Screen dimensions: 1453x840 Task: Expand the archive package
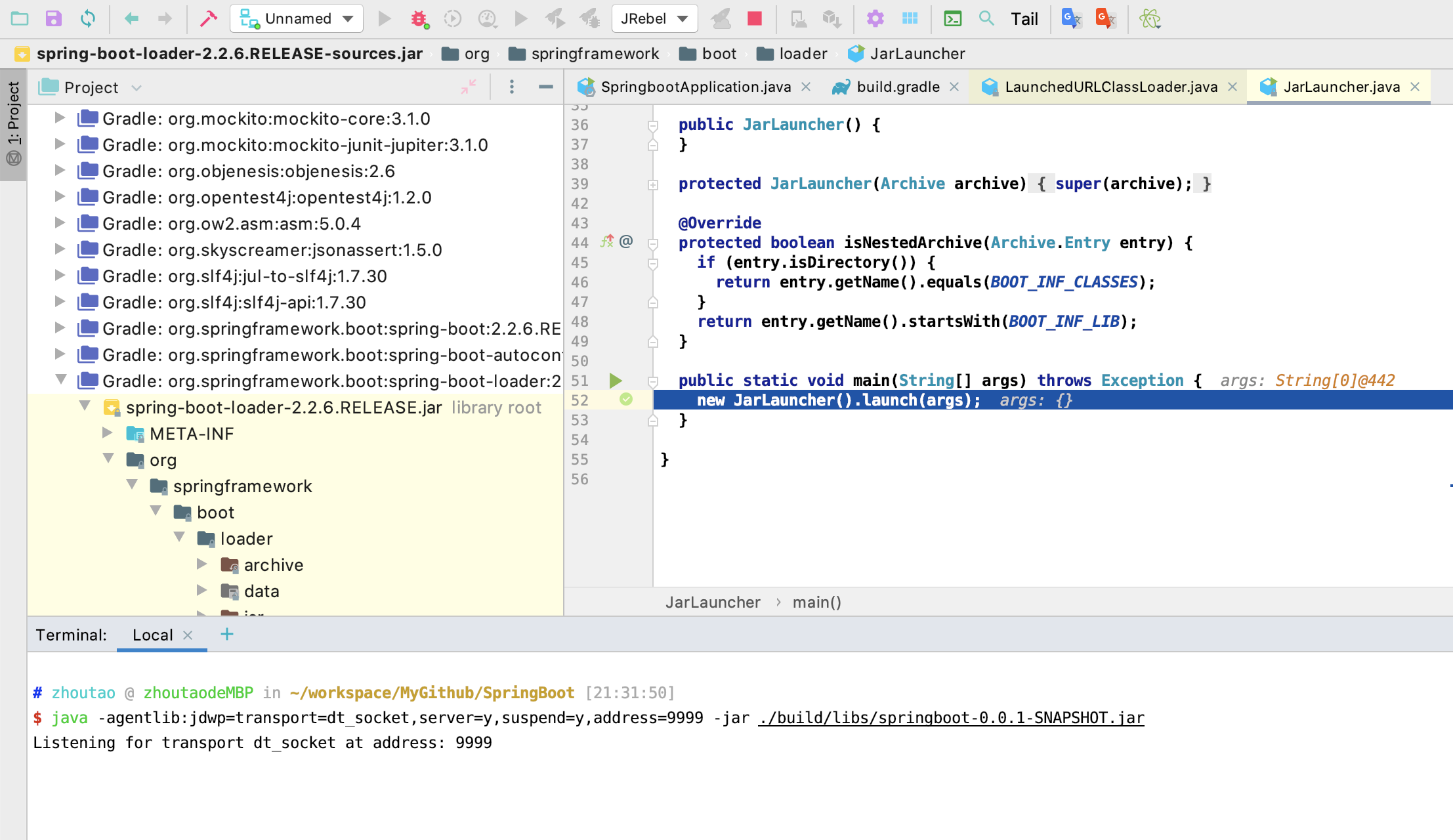click(202, 564)
